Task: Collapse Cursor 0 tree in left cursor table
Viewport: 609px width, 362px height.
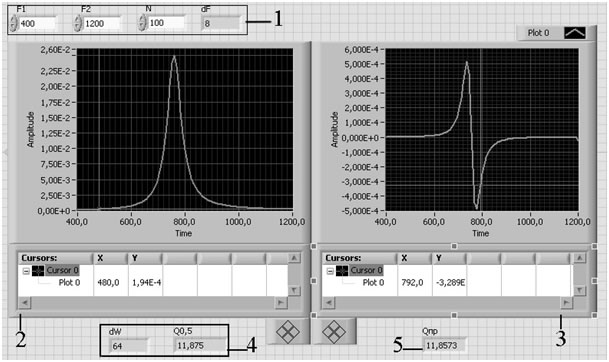Action: (26, 271)
